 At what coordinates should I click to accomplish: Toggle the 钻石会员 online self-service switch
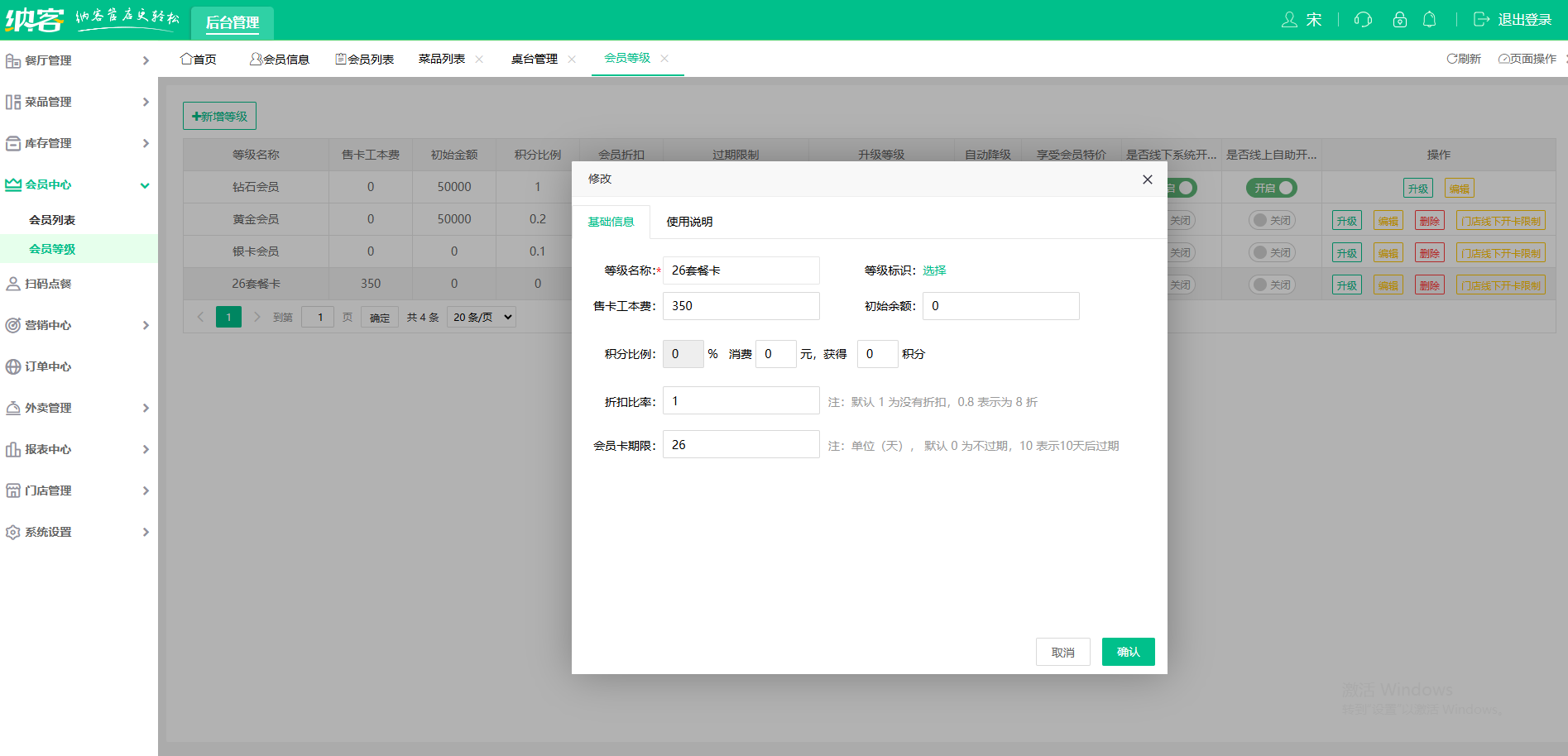click(1272, 188)
